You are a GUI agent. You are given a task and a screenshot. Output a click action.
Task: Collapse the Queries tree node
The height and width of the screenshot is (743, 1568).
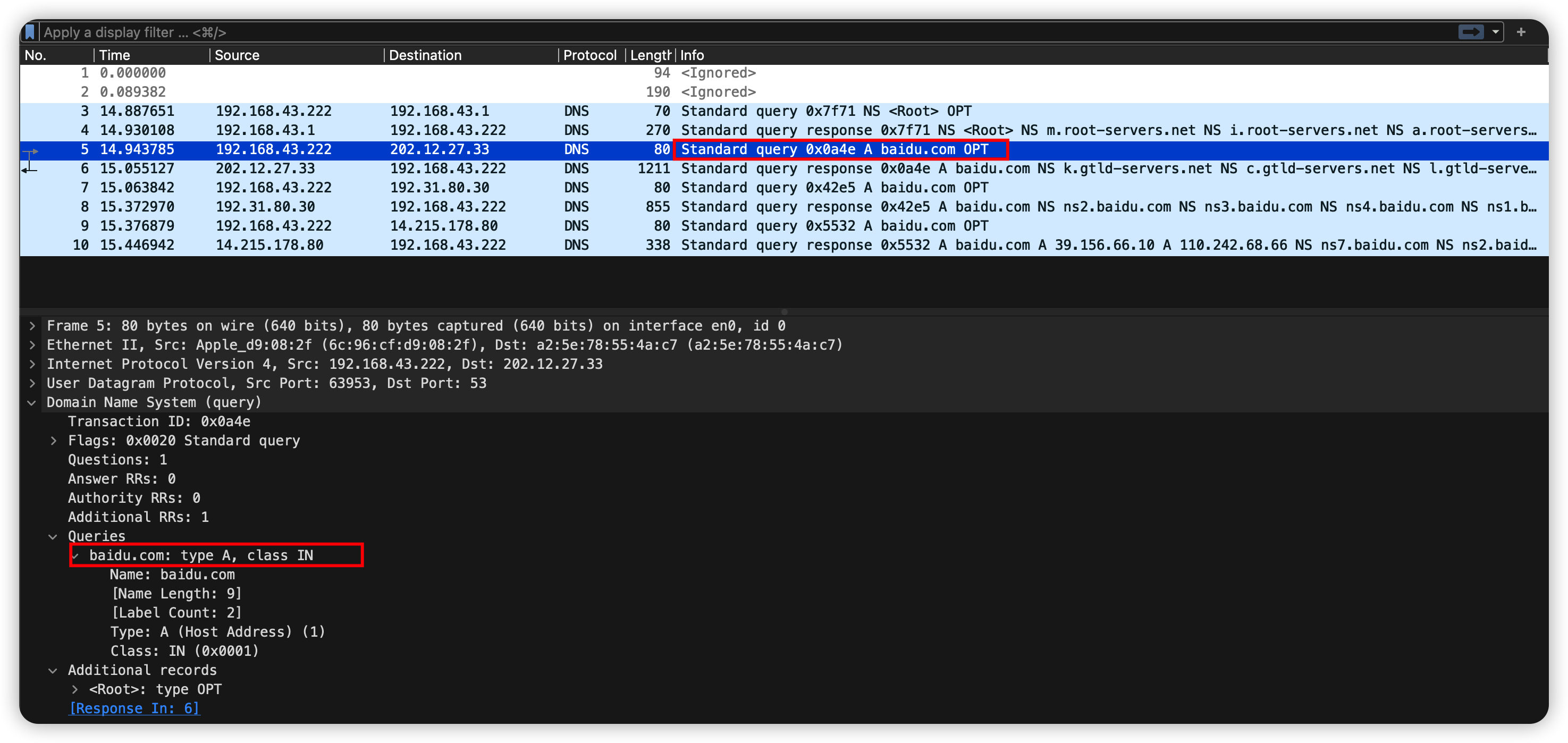pyautogui.click(x=53, y=537)
